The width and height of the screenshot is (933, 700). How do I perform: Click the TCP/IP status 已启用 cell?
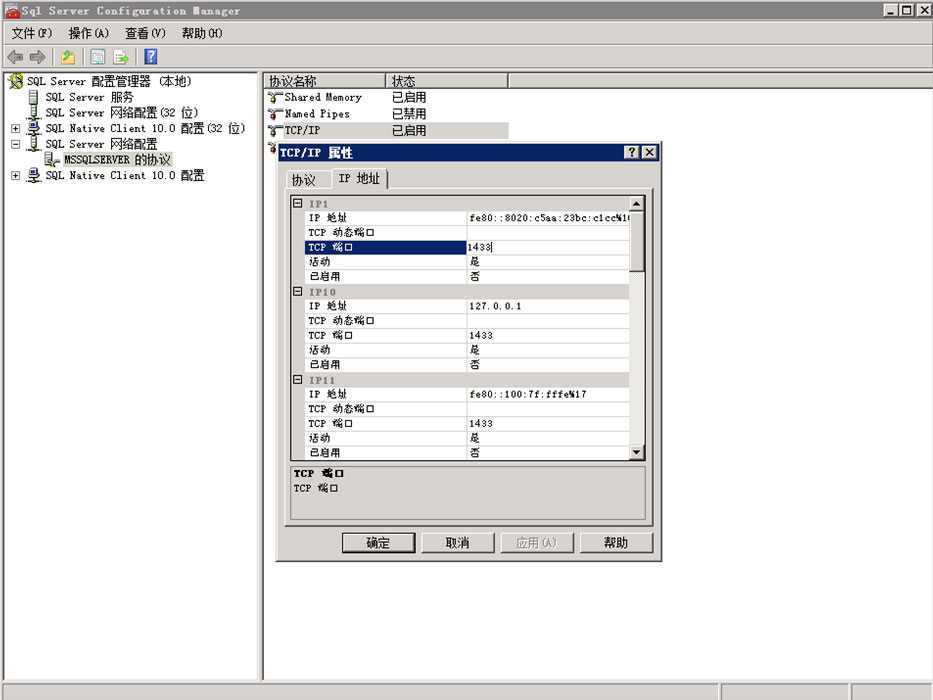point(409,130)
